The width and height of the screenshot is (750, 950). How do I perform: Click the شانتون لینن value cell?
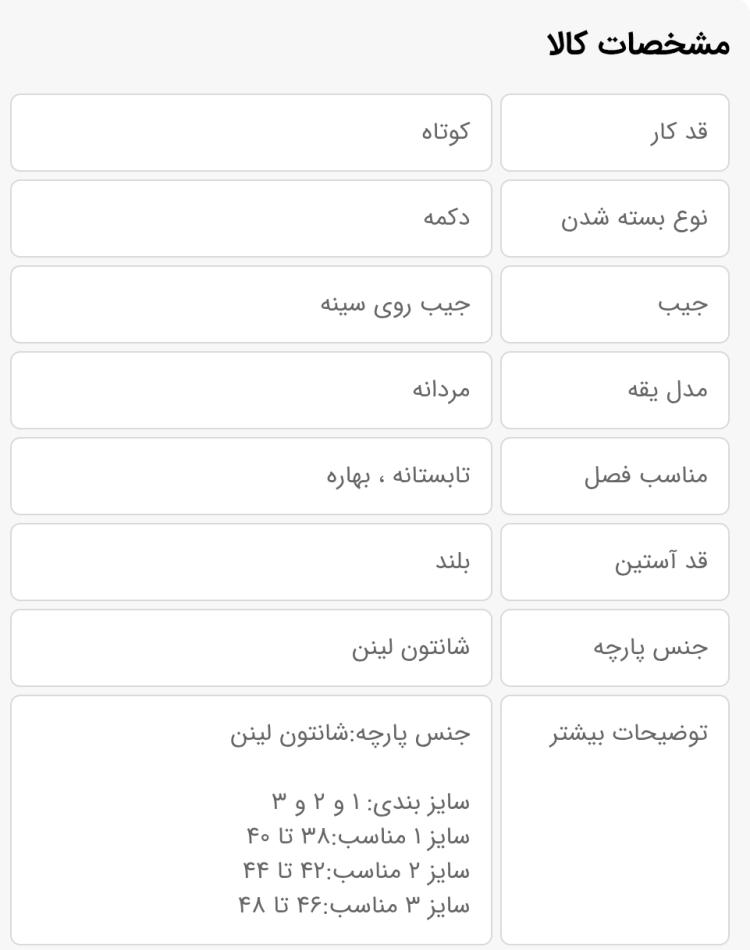click(251, 649)
